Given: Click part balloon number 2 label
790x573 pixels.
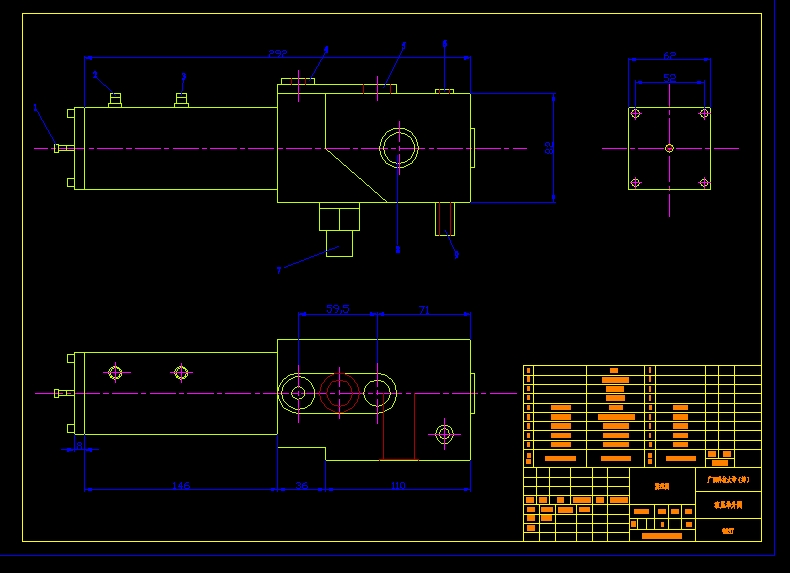Looking at the screenshot, I should (95, 75).
